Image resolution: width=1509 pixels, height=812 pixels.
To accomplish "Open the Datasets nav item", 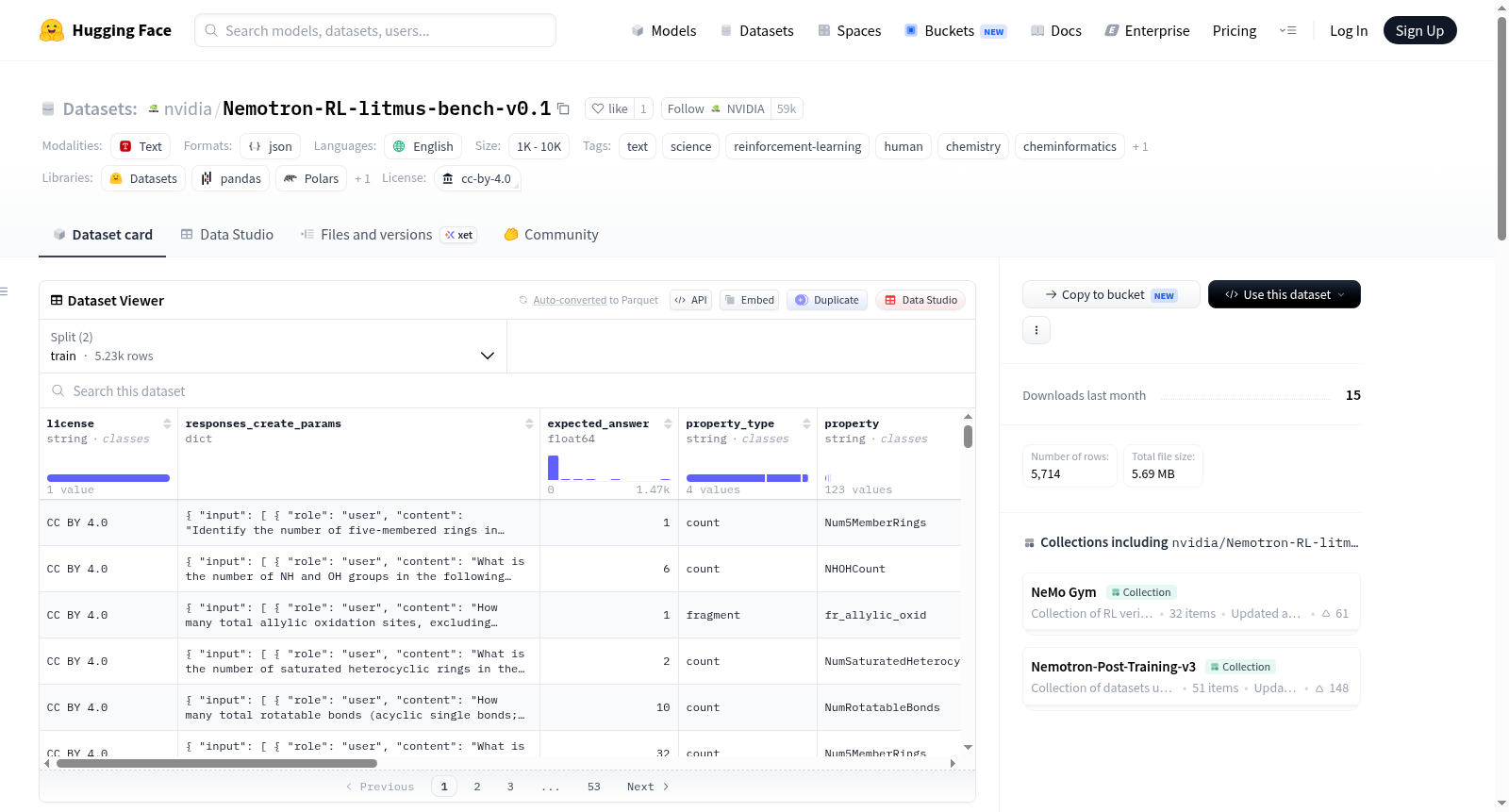I will point(756,30).
